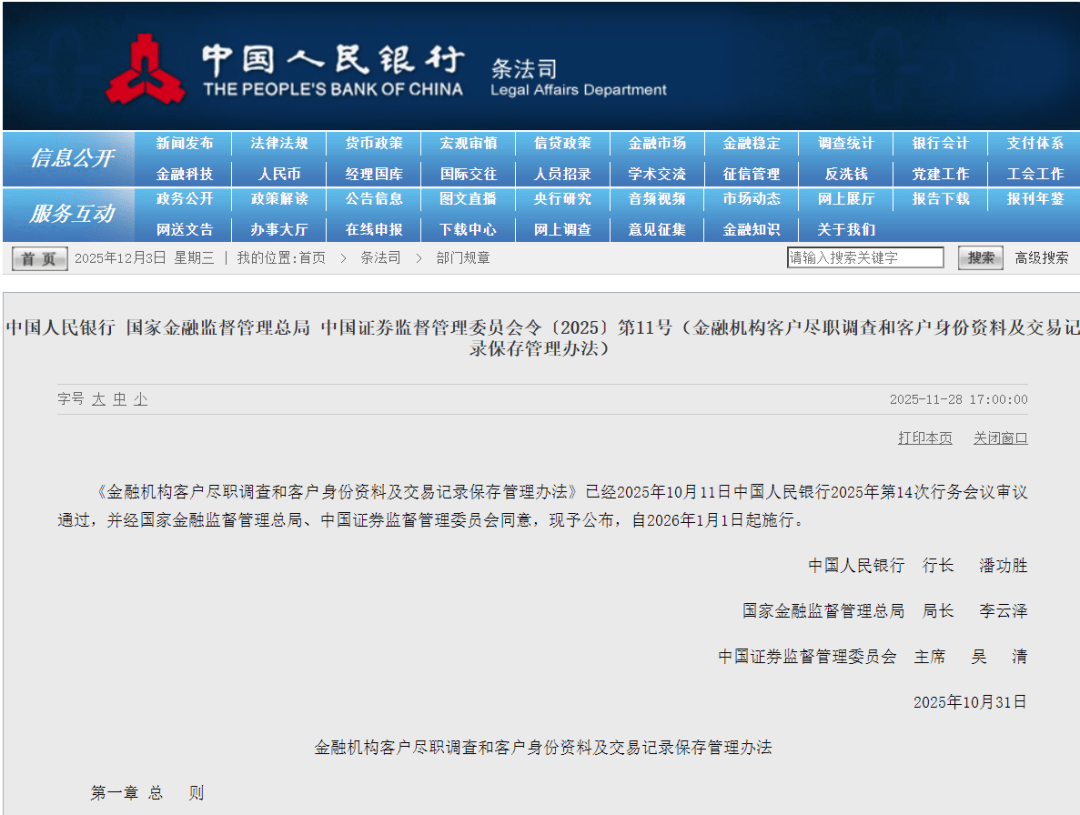Open 支付体系 section

point(1035,143)
